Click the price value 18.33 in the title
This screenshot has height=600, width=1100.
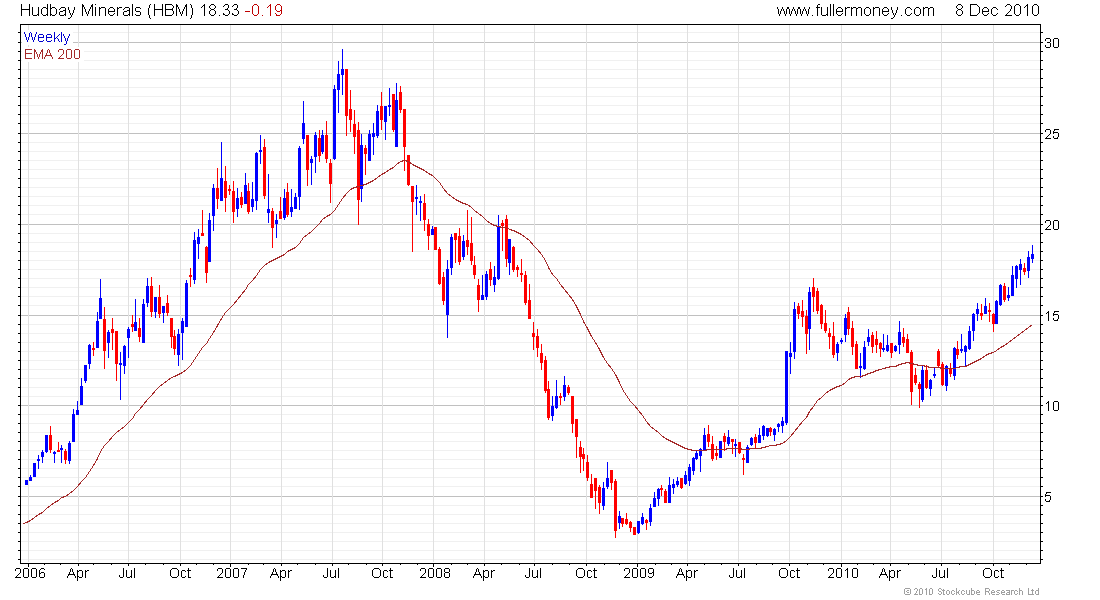tap(219, 11)
